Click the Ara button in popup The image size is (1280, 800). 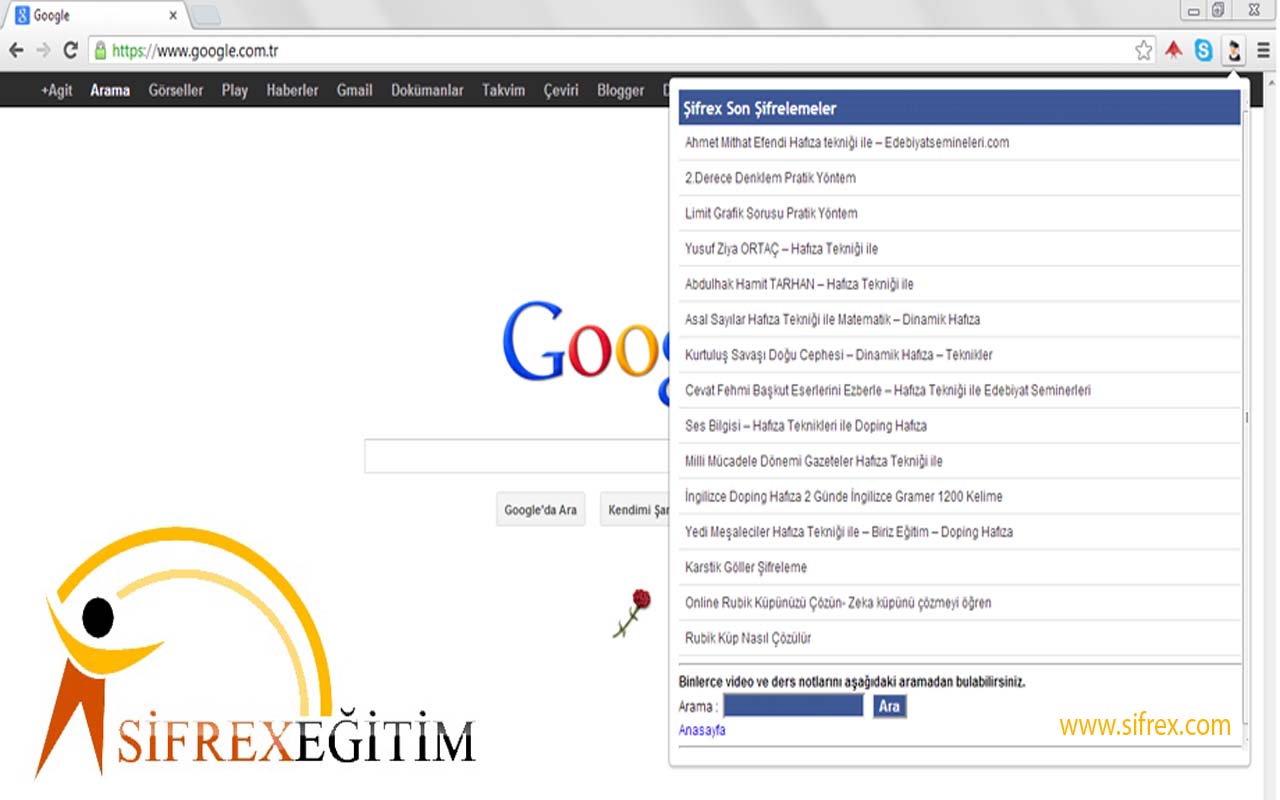[889, 706]
